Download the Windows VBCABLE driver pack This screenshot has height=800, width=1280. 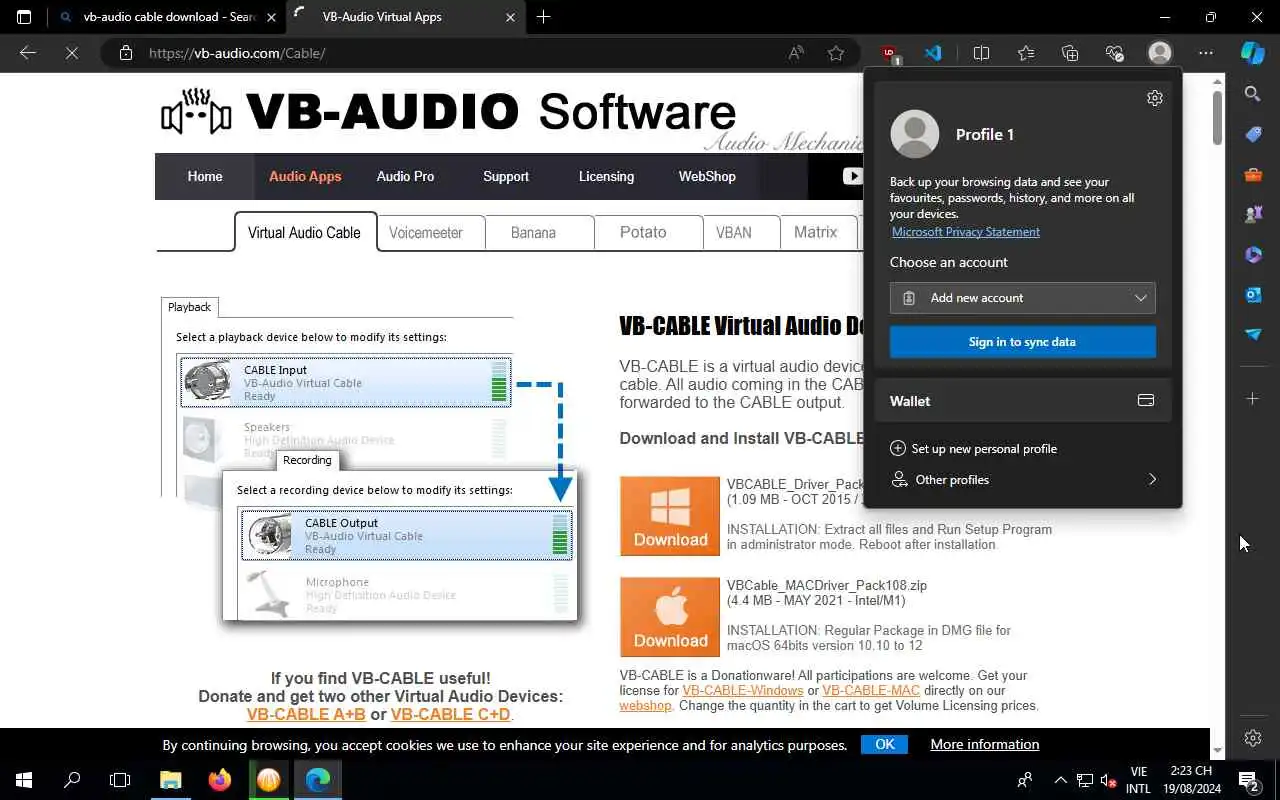(670, 516)
